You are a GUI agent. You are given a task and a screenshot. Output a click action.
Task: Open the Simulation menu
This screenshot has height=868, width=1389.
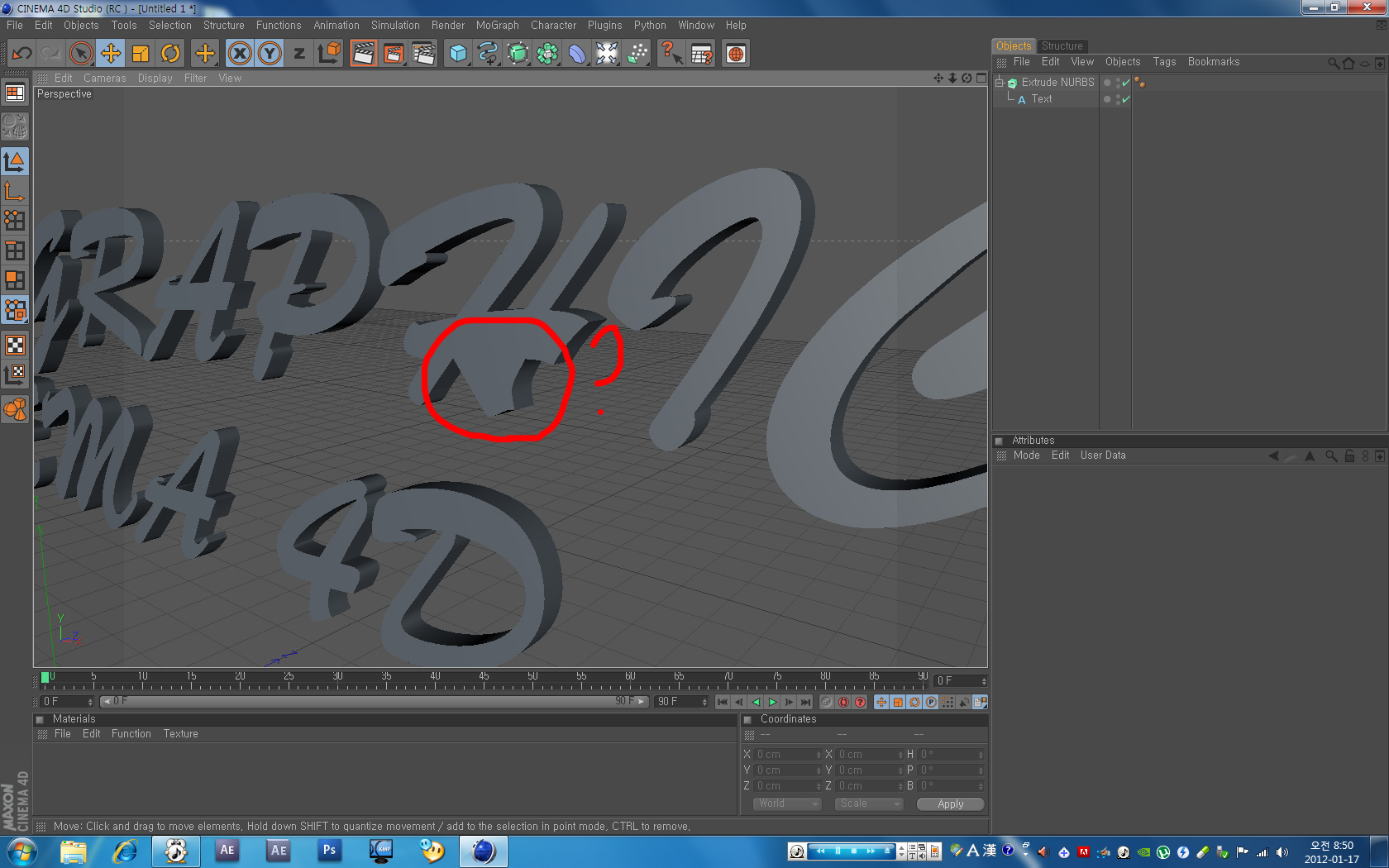[395, 26]
